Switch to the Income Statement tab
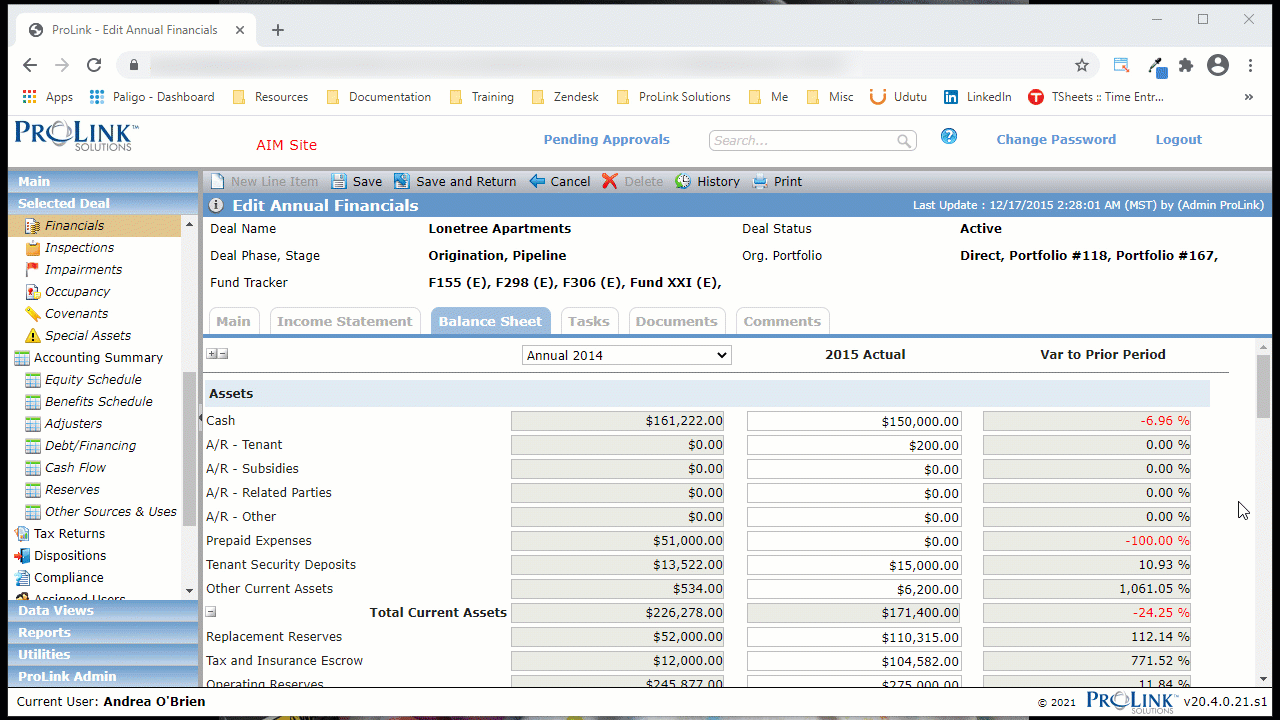The image size is (1280, 720). coord(345,321)
